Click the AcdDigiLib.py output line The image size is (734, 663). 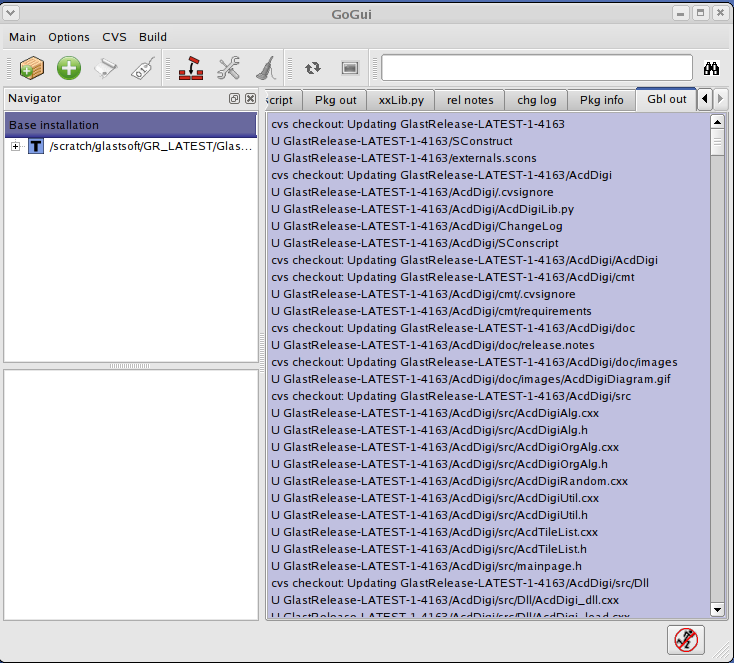coord(423,209)
